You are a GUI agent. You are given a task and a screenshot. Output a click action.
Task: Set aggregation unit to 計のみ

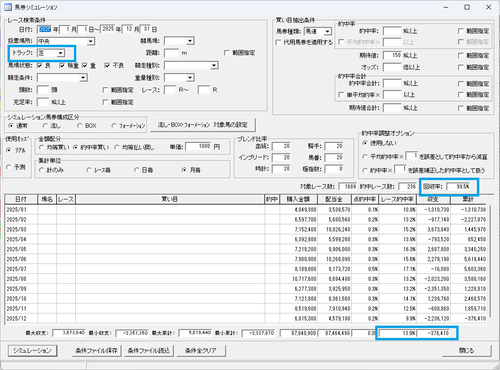[41, 170]
